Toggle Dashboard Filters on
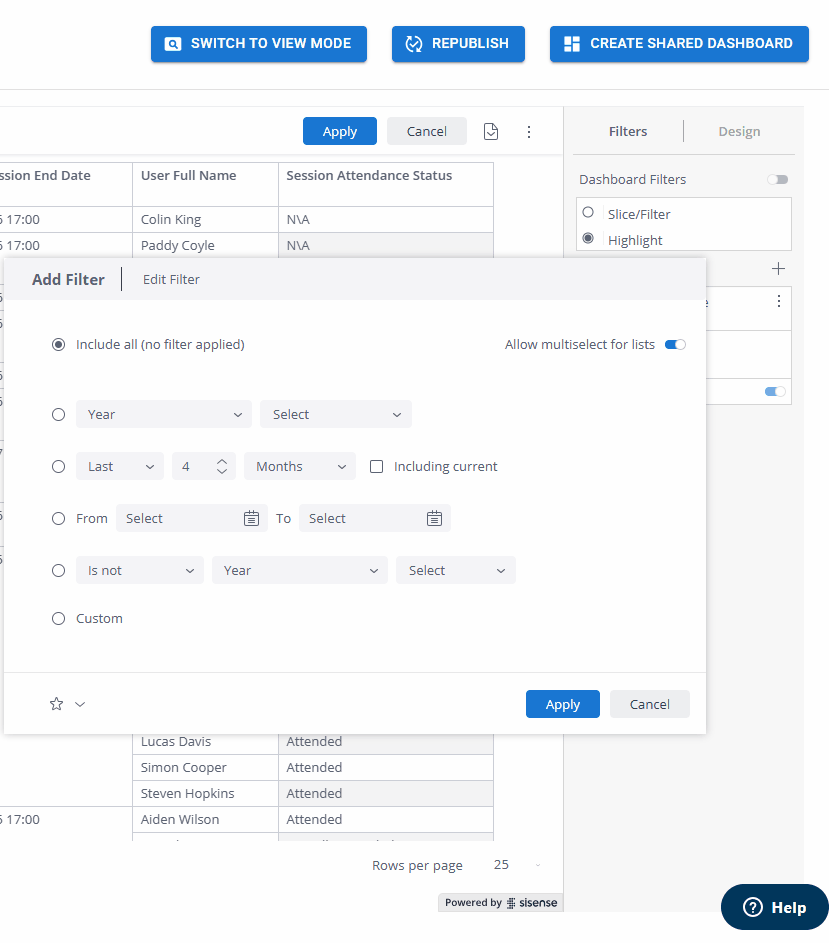 click(778, 179)
